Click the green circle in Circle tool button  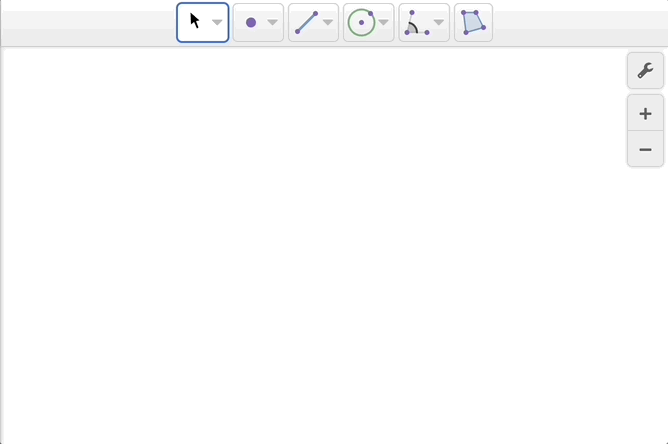coord(360,23)
